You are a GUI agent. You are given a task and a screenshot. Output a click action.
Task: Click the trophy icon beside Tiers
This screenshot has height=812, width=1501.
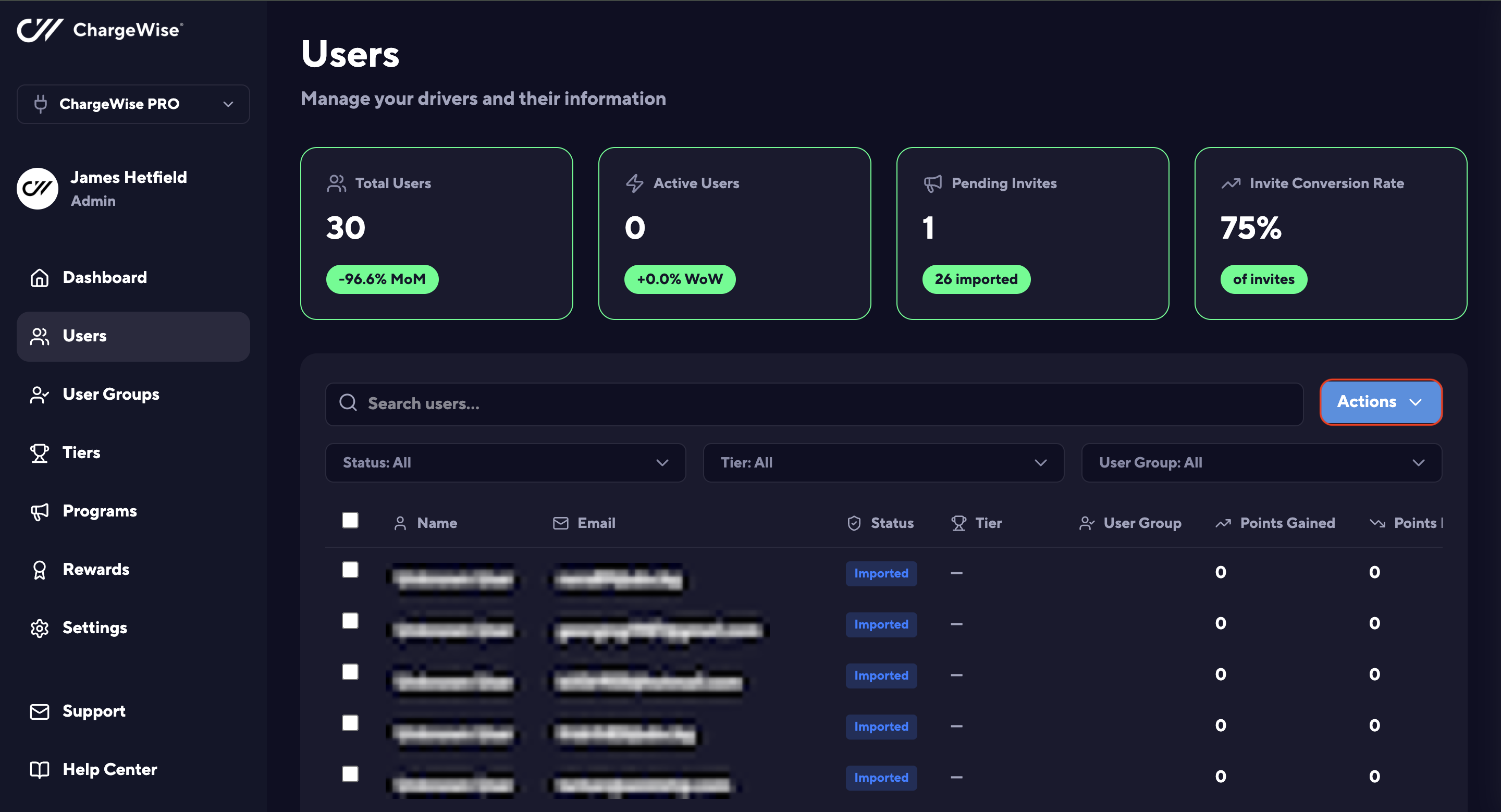click(x=40, y=453)
